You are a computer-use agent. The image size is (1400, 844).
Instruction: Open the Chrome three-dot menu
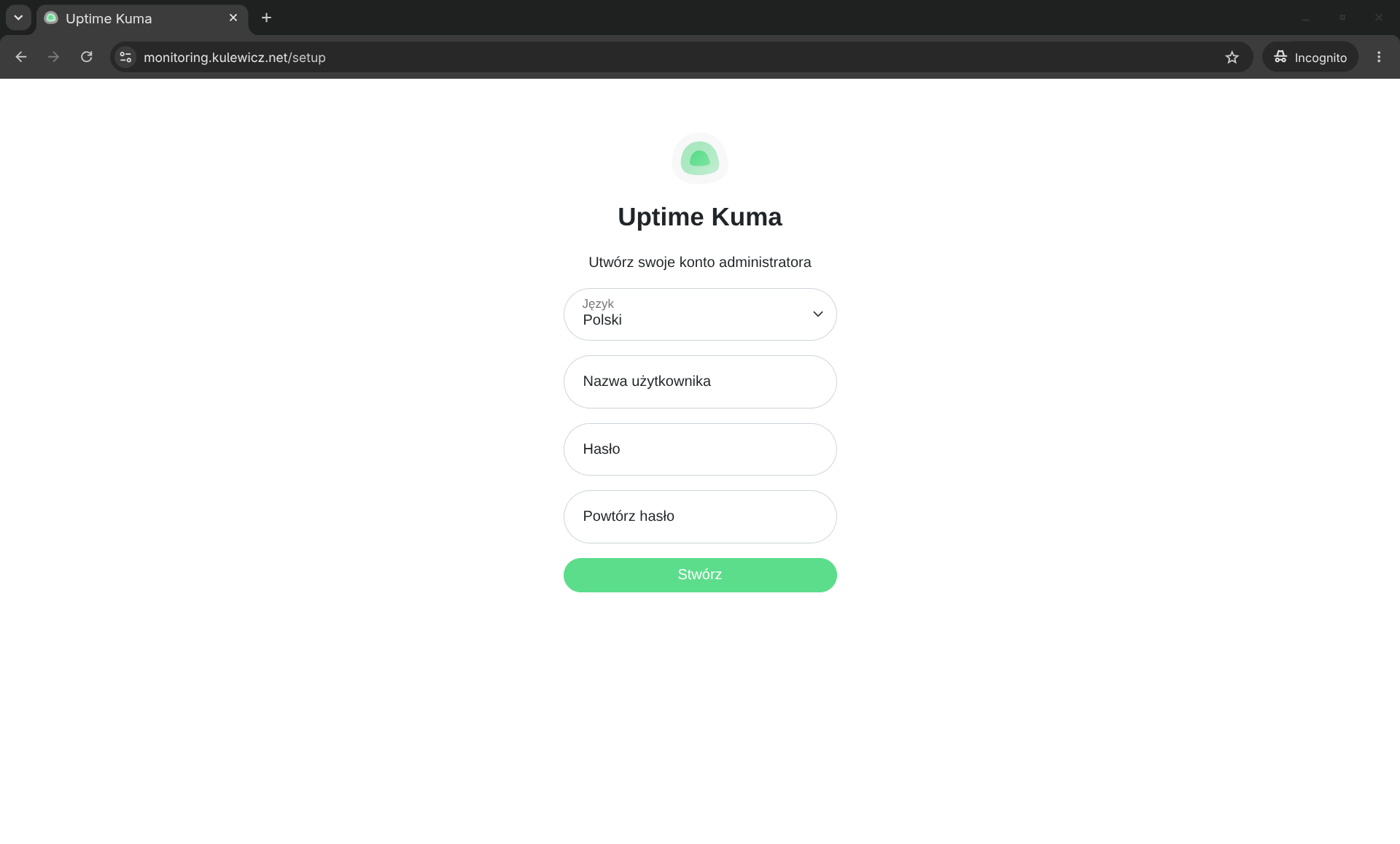click(1378, 57)
